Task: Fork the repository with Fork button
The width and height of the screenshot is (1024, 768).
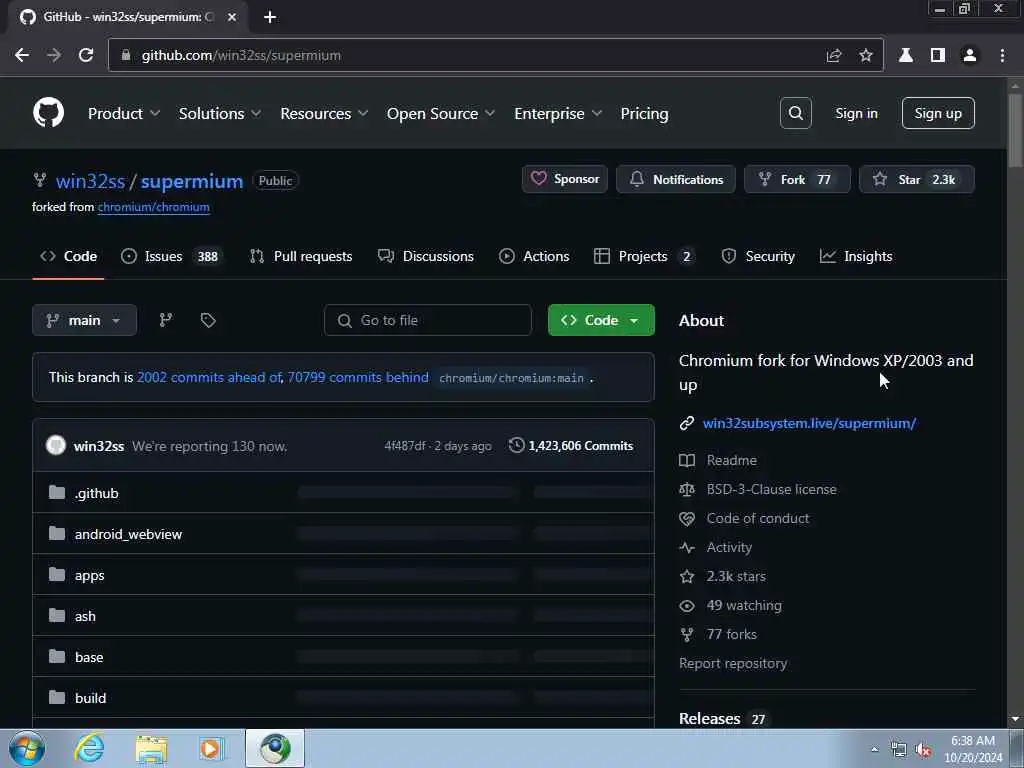Action: coord(797,179)
